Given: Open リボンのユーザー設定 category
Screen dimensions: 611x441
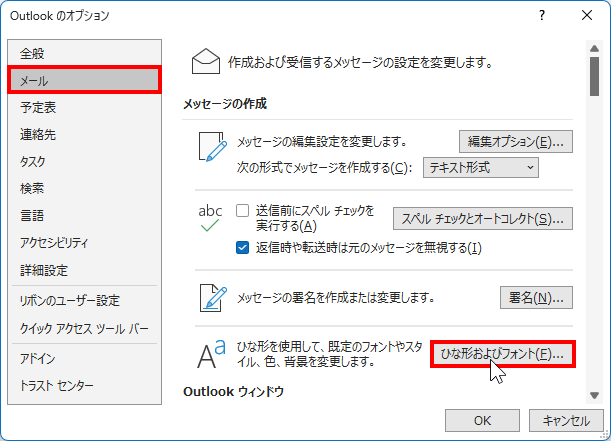Looking at the screenshot, I should 84,301.
